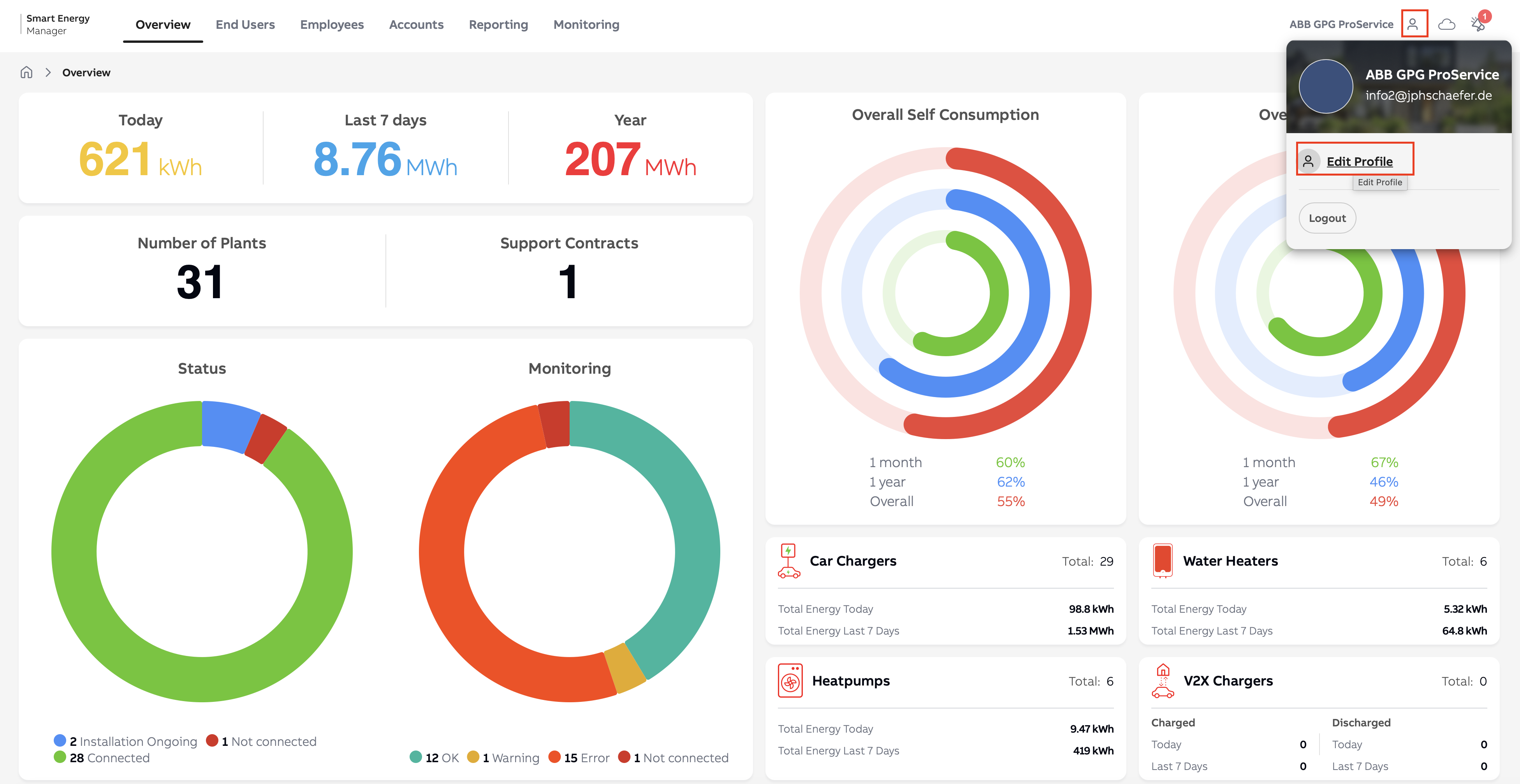1520x784 pixels.
Task: Expand the breadcrumb chevron next to Overview
Action: point(48,72)
